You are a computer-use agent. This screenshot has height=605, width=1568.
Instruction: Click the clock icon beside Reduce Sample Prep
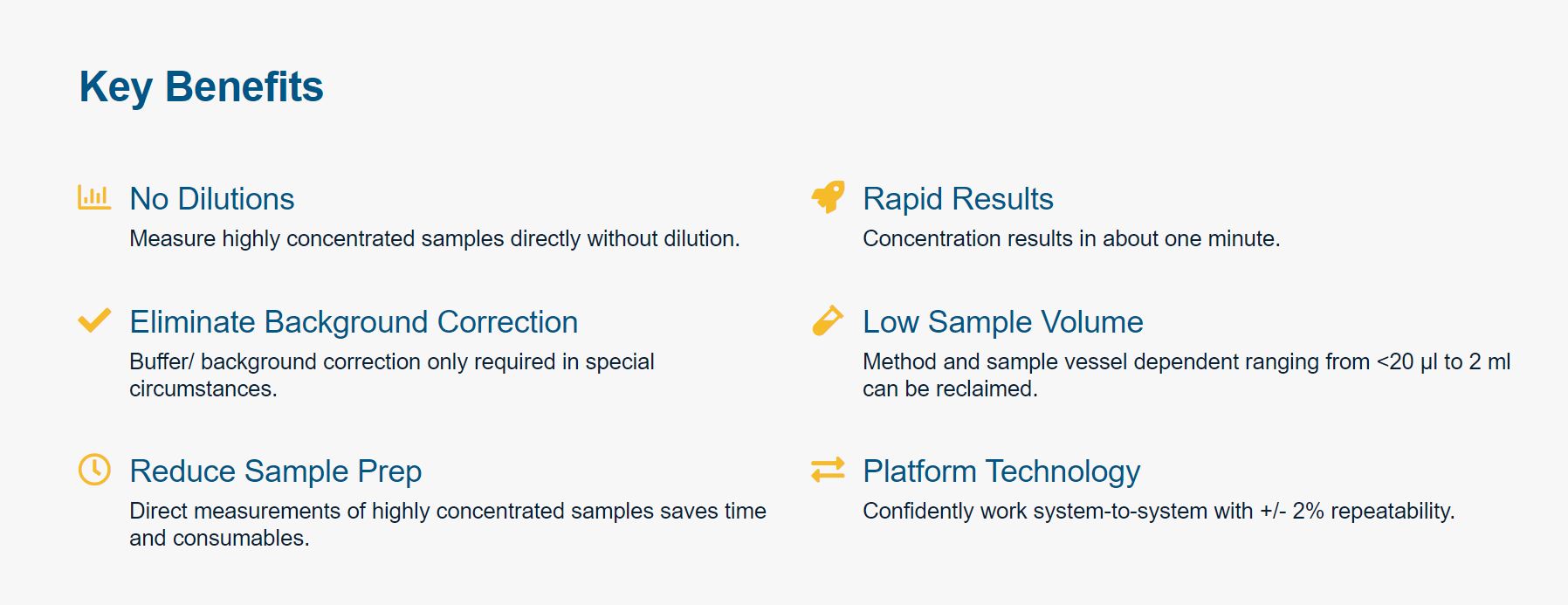[94, 470]
